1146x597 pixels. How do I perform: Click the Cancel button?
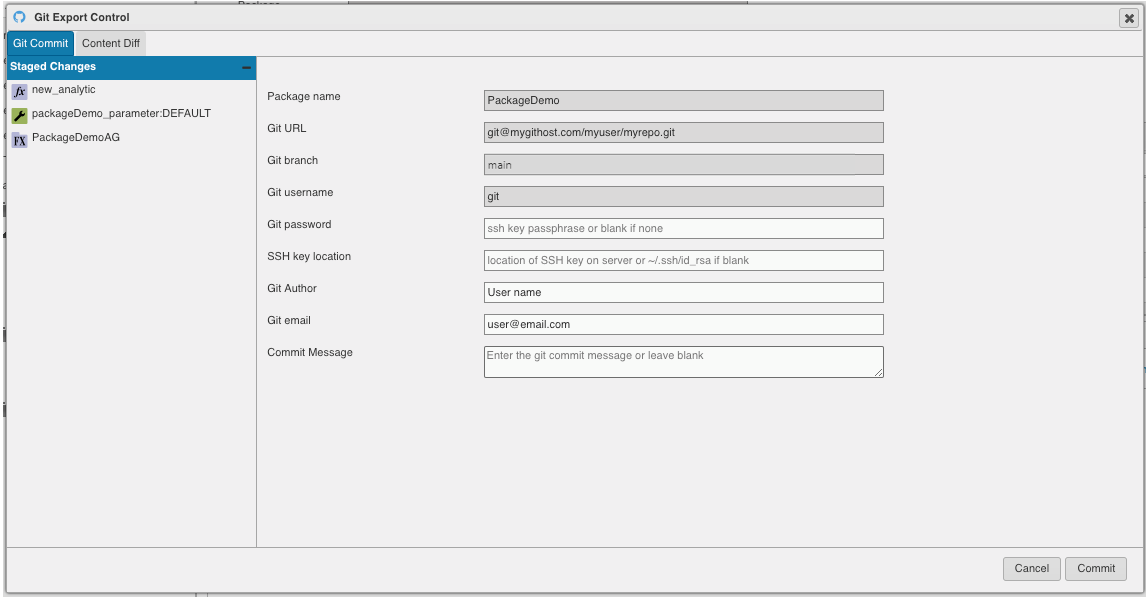1031,569
